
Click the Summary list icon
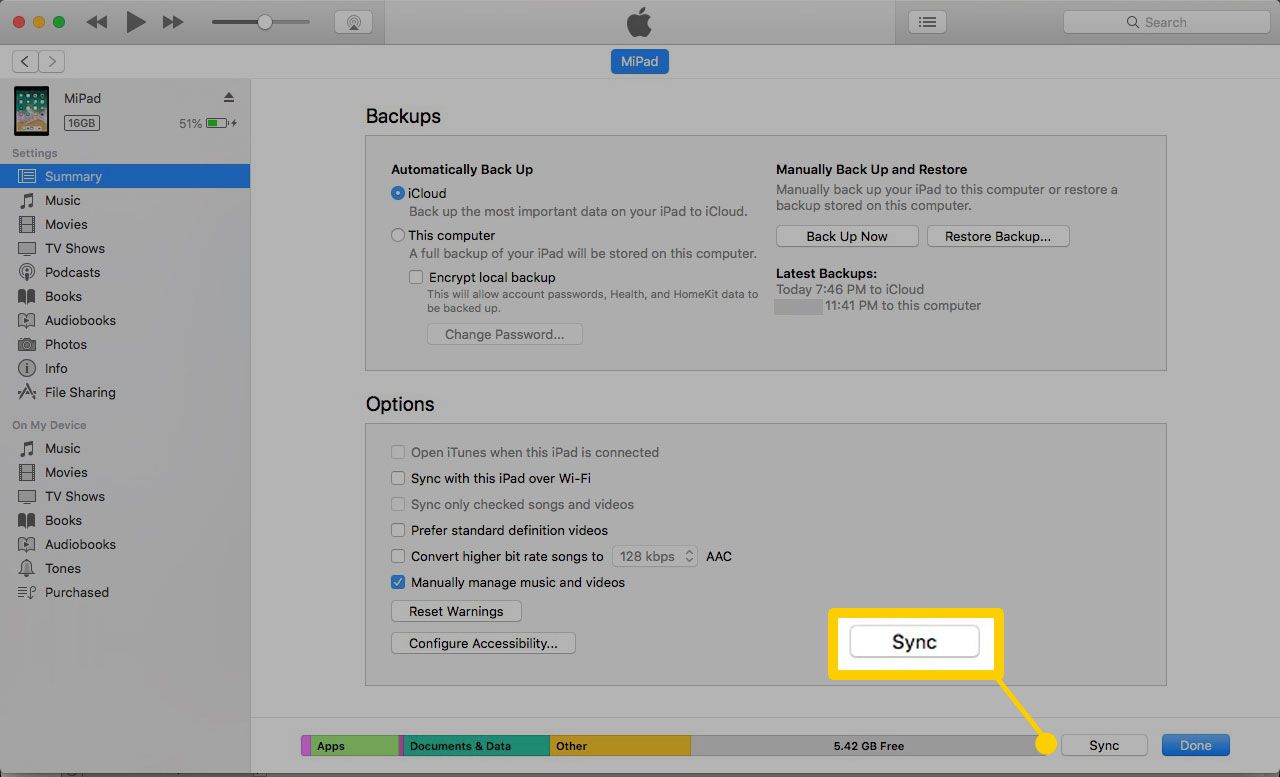[27, 176]
